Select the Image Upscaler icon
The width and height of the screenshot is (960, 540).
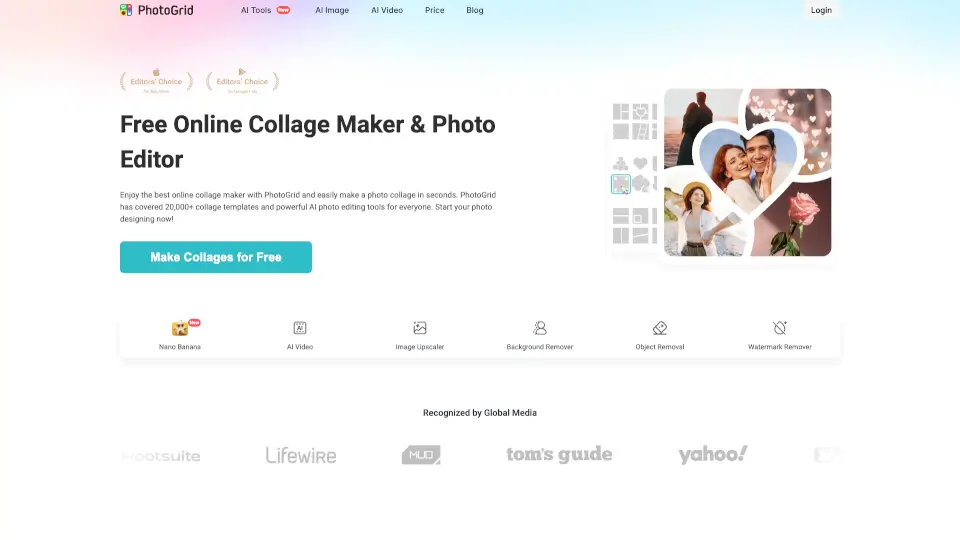coord(419,328)
